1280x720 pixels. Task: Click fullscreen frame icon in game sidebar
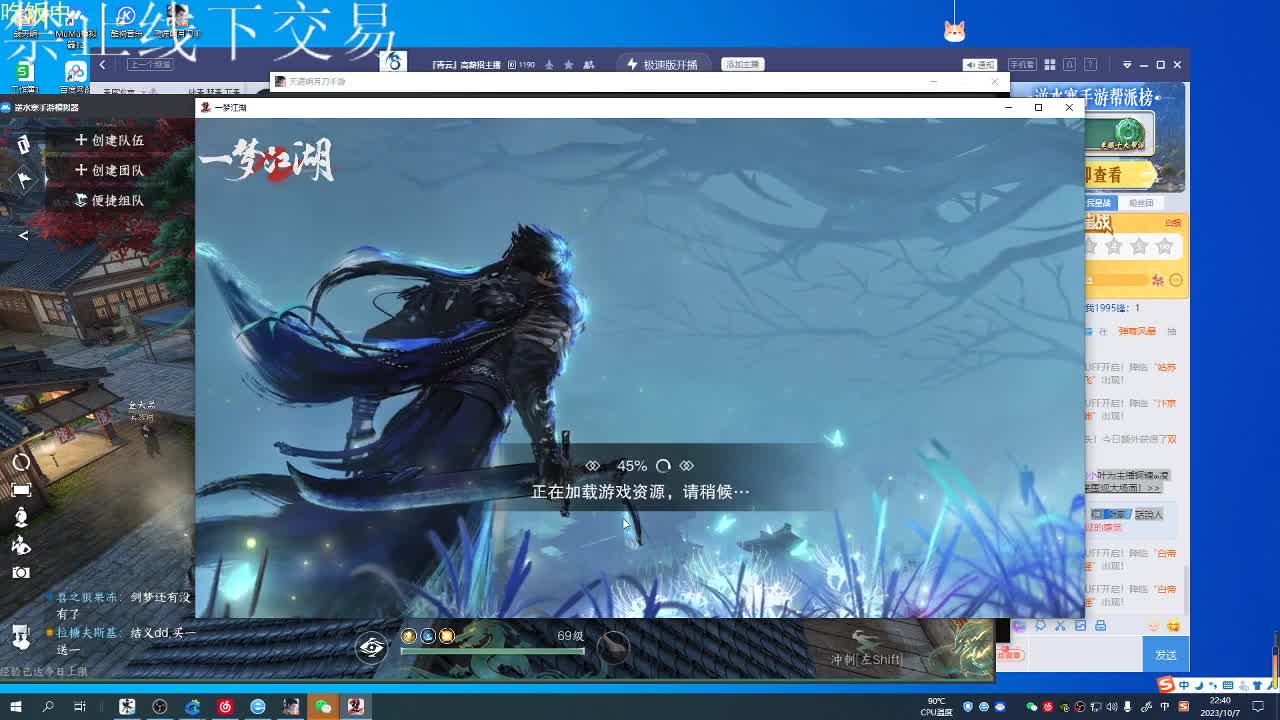pyautogui.click(x=21, y=490)
